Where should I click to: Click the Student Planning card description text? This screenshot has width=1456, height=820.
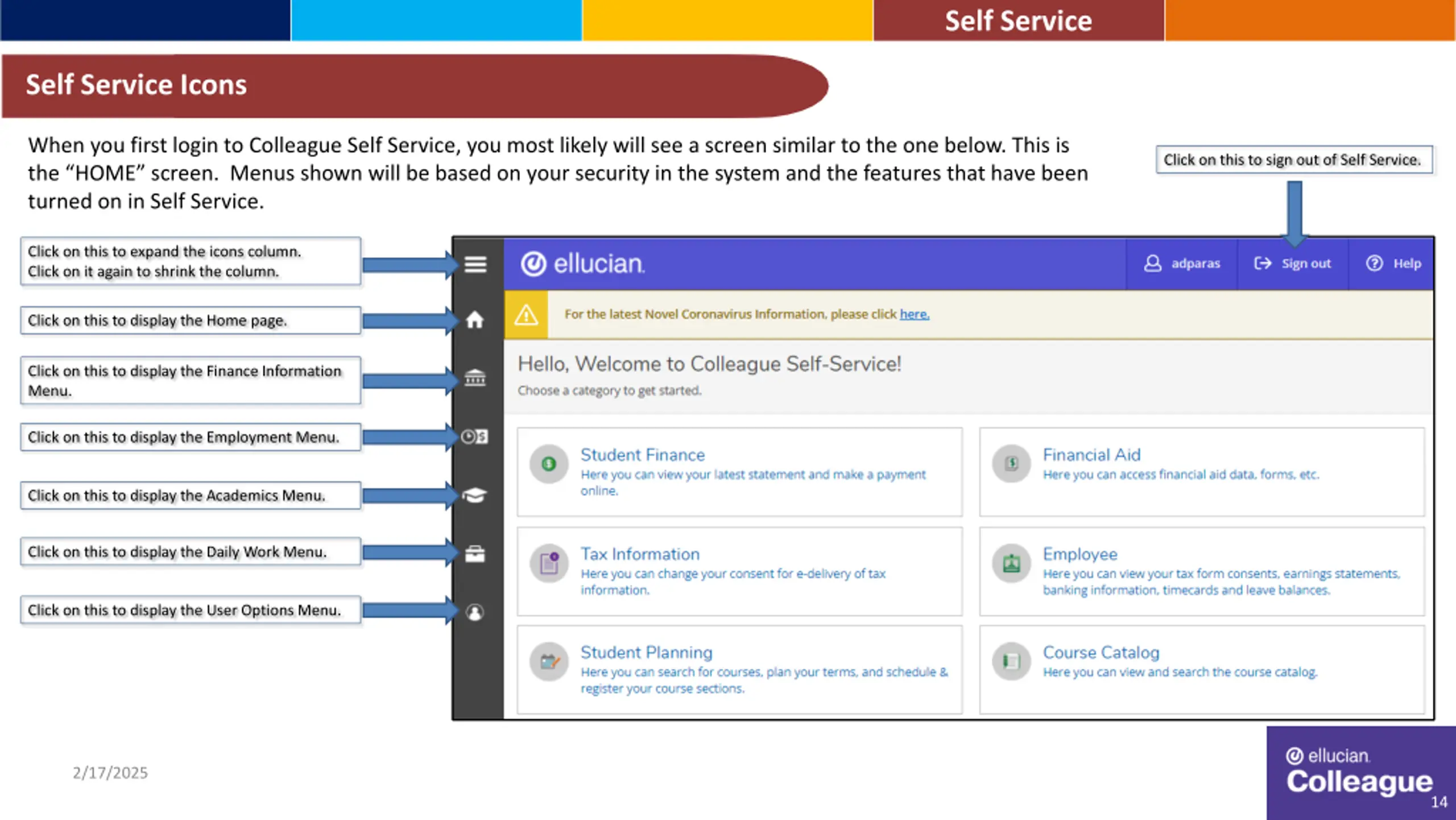[x=764, y=680]
